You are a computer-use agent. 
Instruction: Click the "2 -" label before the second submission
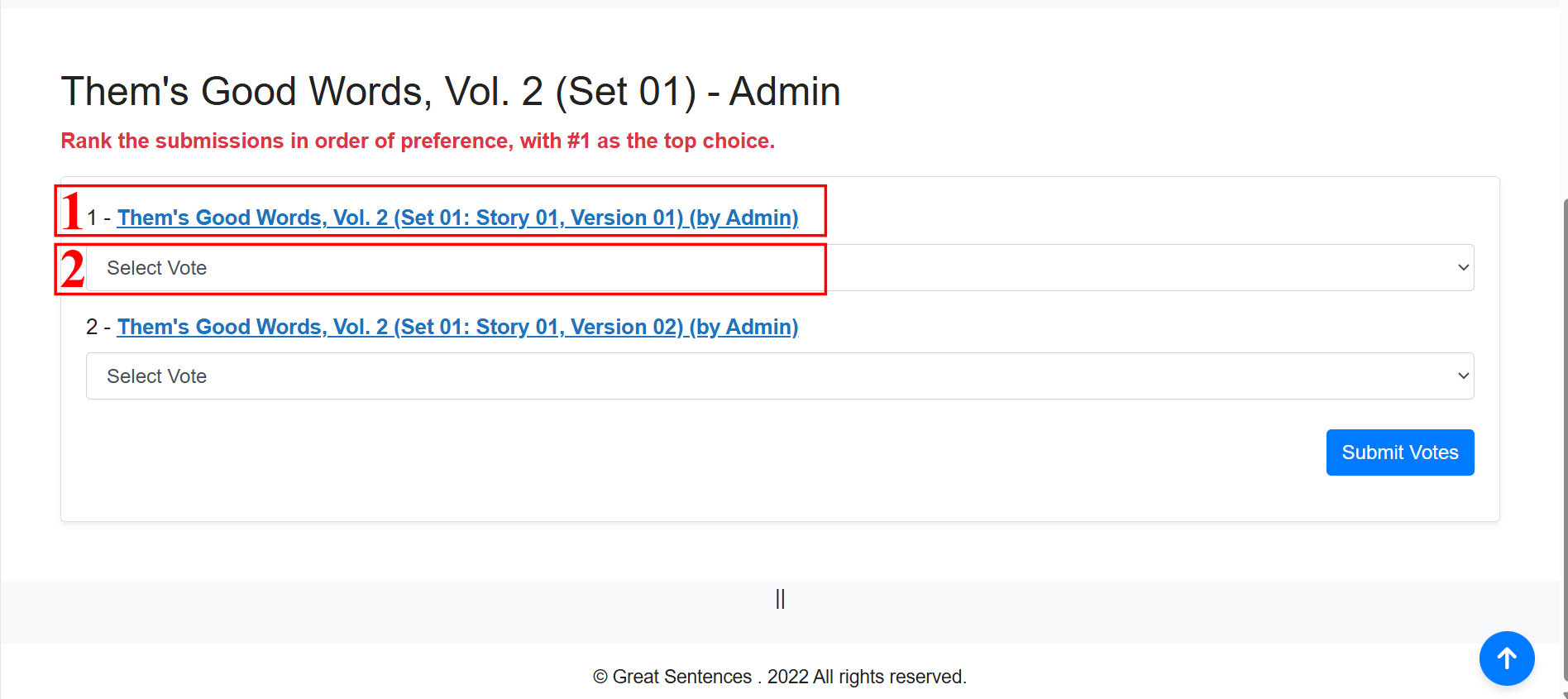(98, 327)
